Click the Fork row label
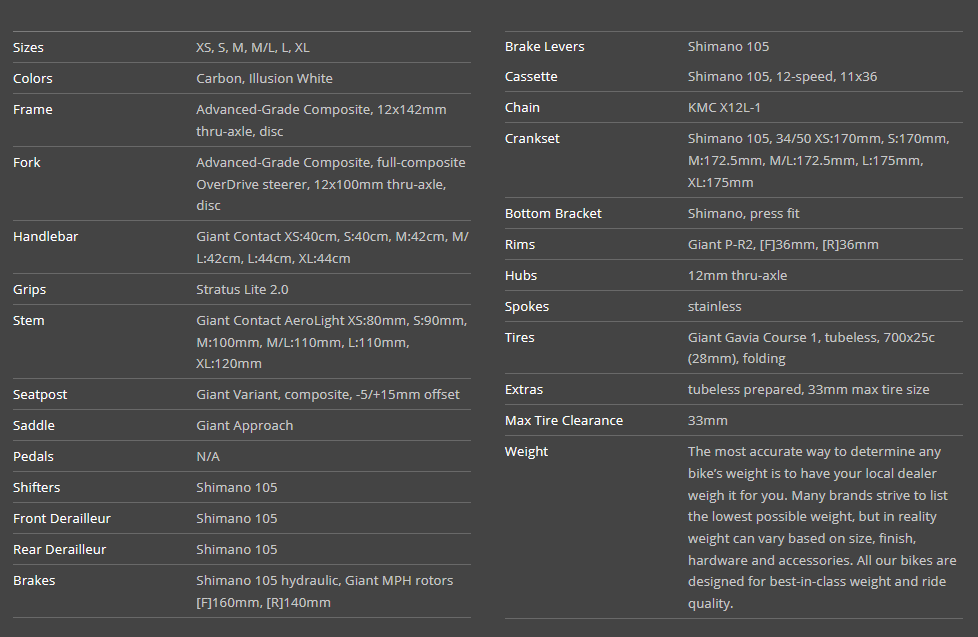Screen dimensions: 978x637 coord(27,163)
